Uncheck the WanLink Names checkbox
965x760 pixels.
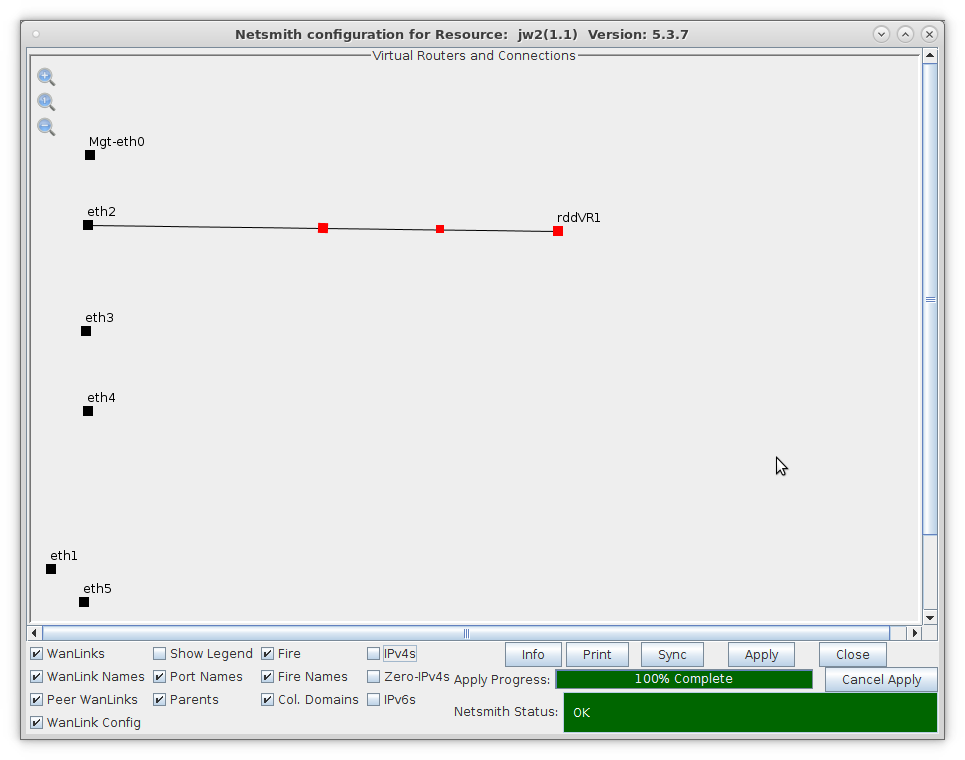coord(37,677)
